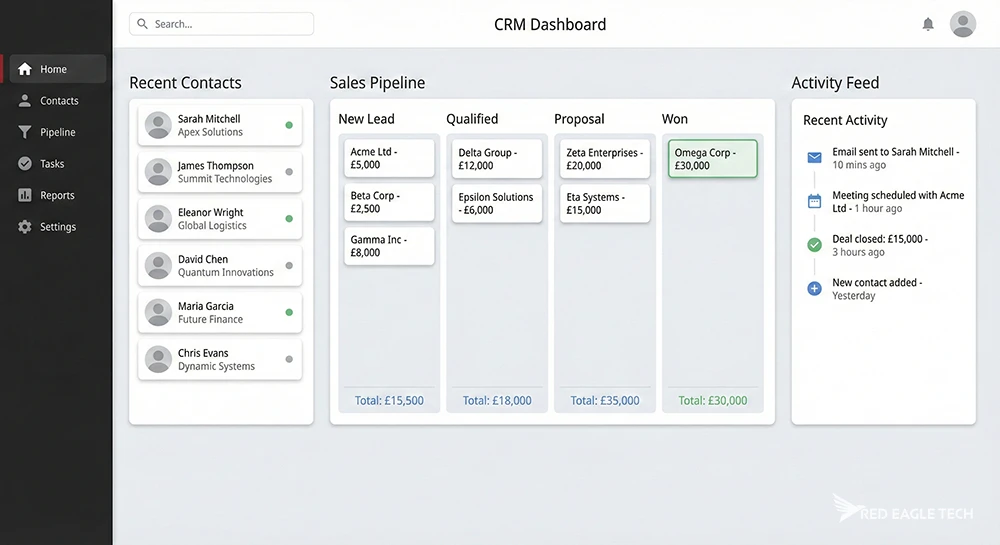Click the Won column header
Viewport: 1000px width, 545px height.
(675, 119)
